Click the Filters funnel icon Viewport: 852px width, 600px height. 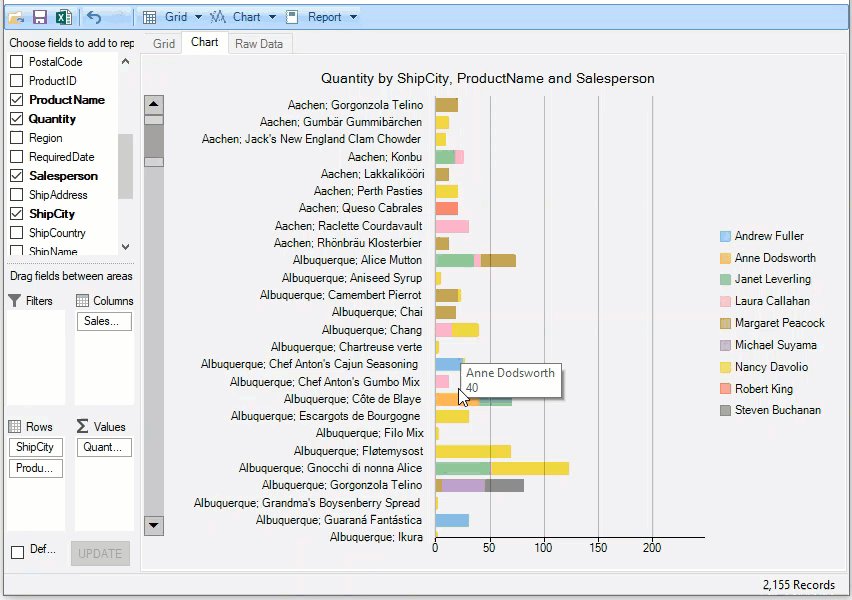[x=15, y=301]
